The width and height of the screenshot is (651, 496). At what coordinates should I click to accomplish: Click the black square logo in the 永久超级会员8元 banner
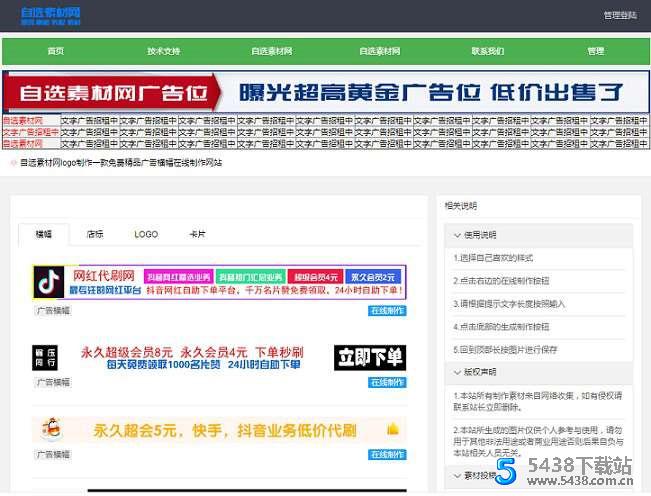click(45, 358)
